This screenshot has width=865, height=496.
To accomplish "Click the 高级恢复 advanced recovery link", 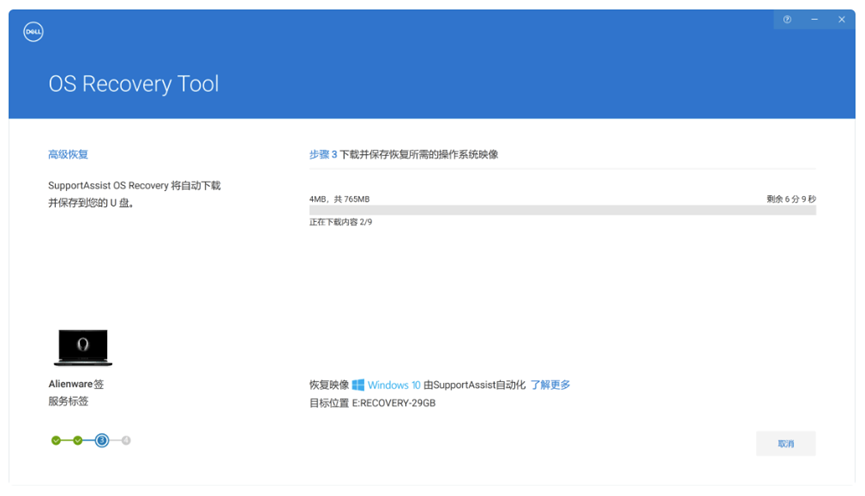I will click(68, 154).
